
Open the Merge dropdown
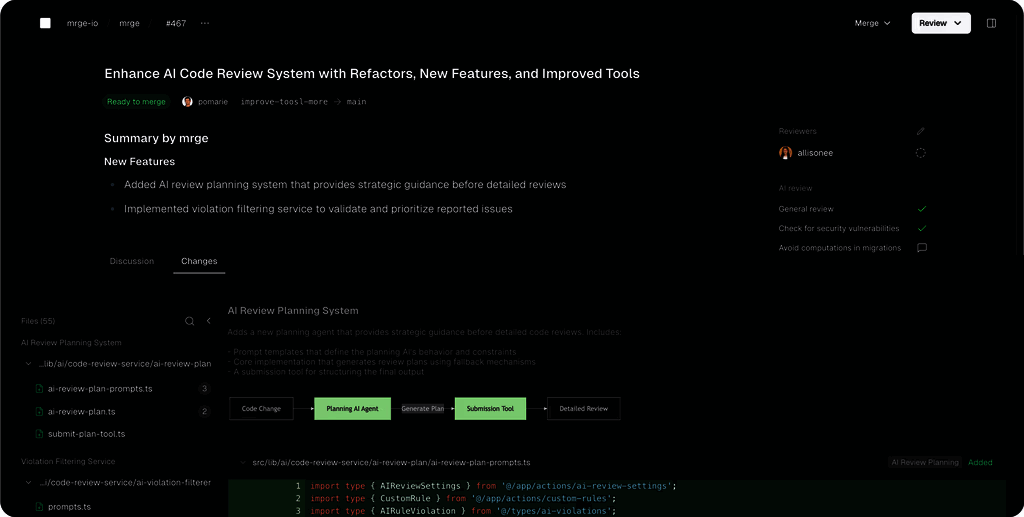[x=872, y=23]
